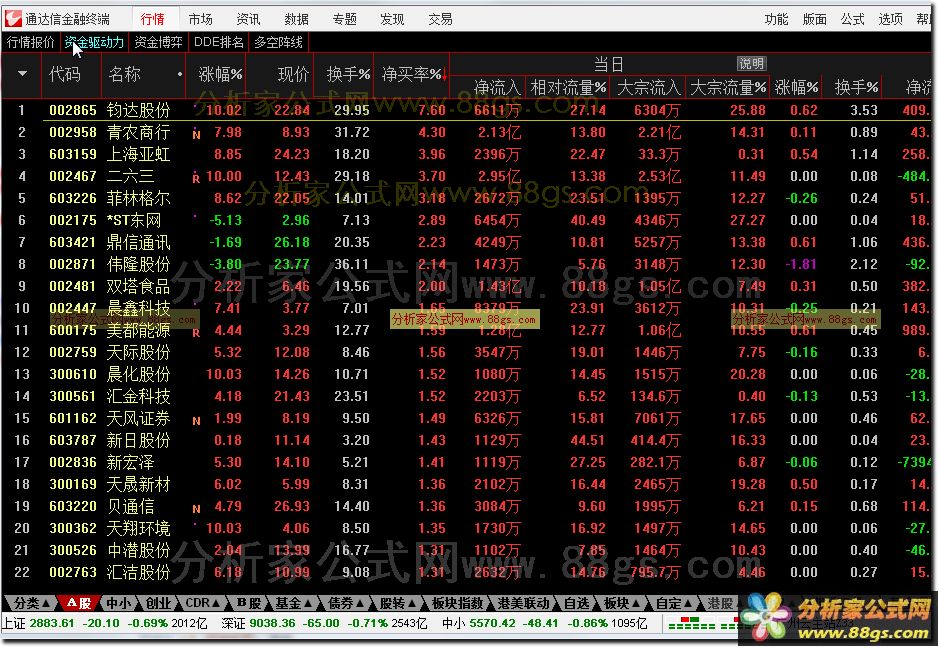Click the 说明 button in 当日 header
This screenshot has width=940, height=648.
click(751, 64)
